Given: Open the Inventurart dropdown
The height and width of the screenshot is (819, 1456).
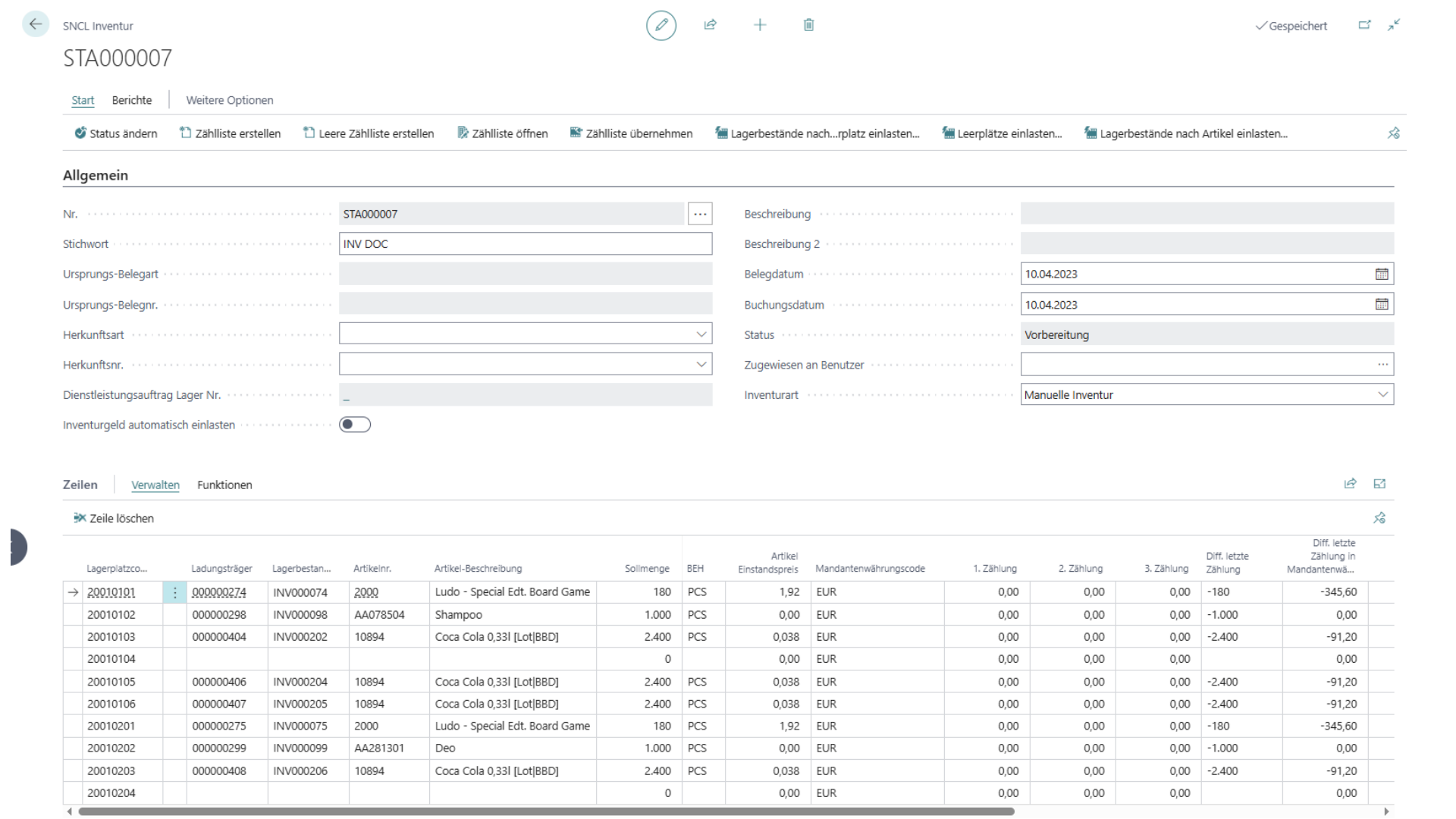Looking at the screenshot, I should coord(1382,394).
